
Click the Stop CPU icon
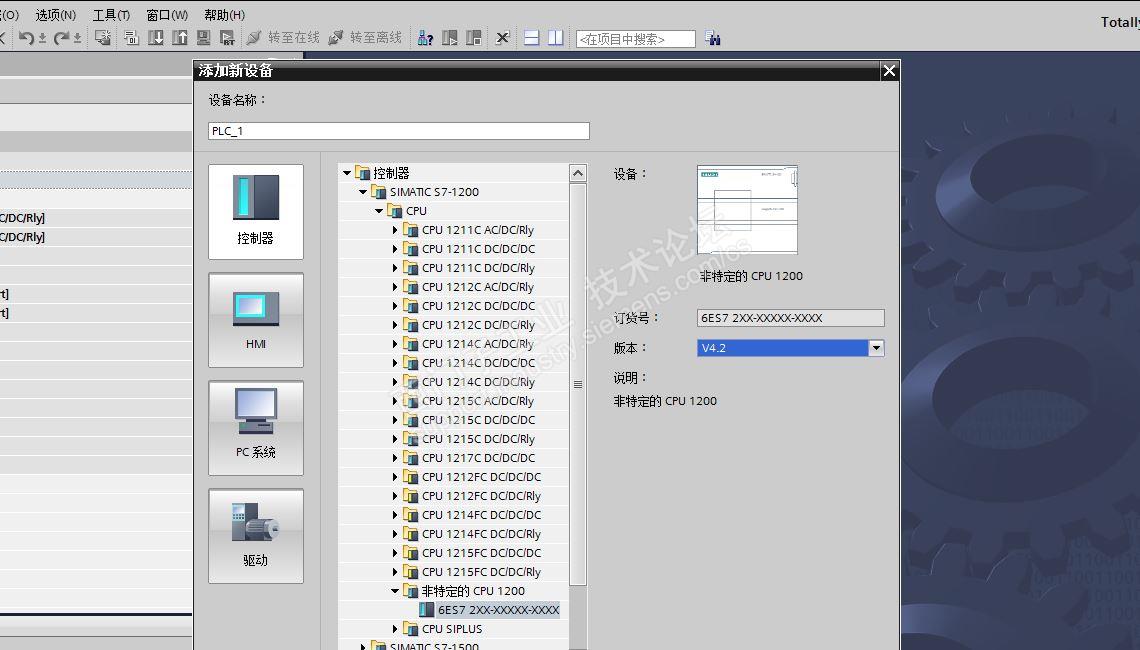click(474, 38)
